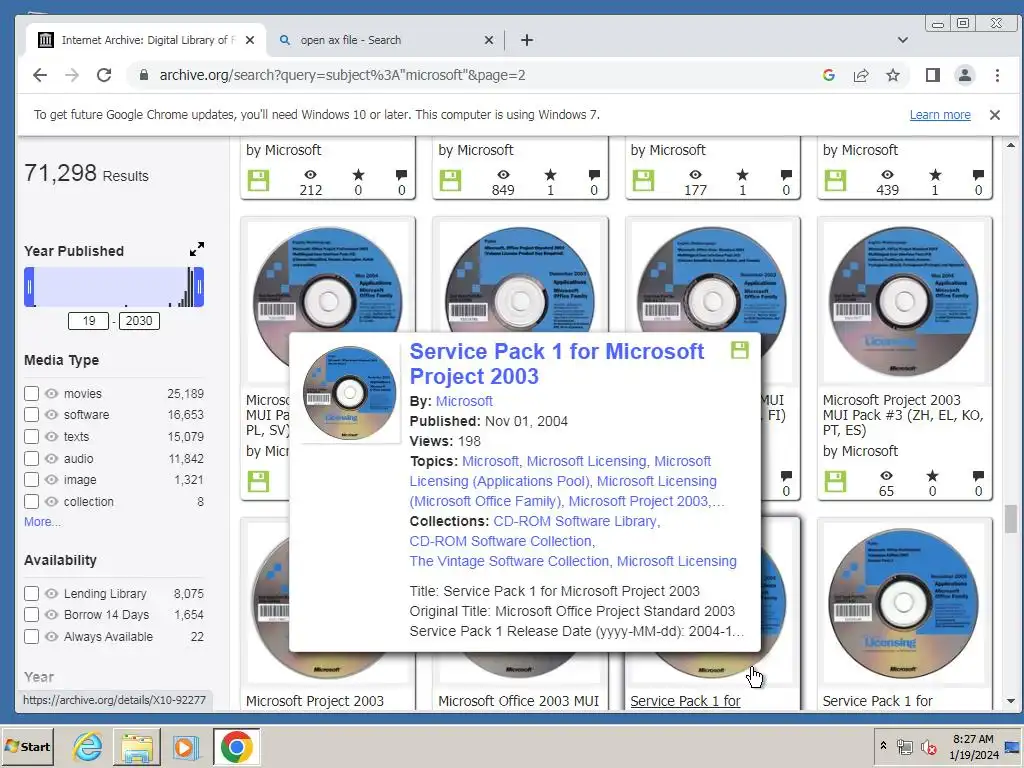Image resolution: width=1024 pixels, height=768 pixels.
Task: Click right handle of Year Published slider
Action: click(x=199, y=287)
